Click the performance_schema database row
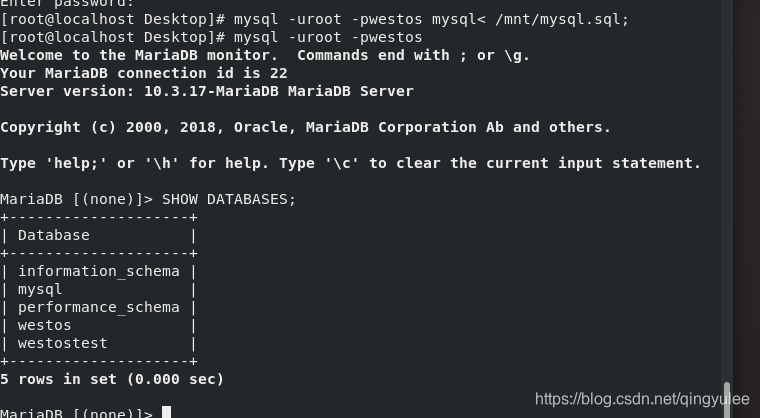The height and width of the screenshot is (418, 760). click(x=99, y=307)
